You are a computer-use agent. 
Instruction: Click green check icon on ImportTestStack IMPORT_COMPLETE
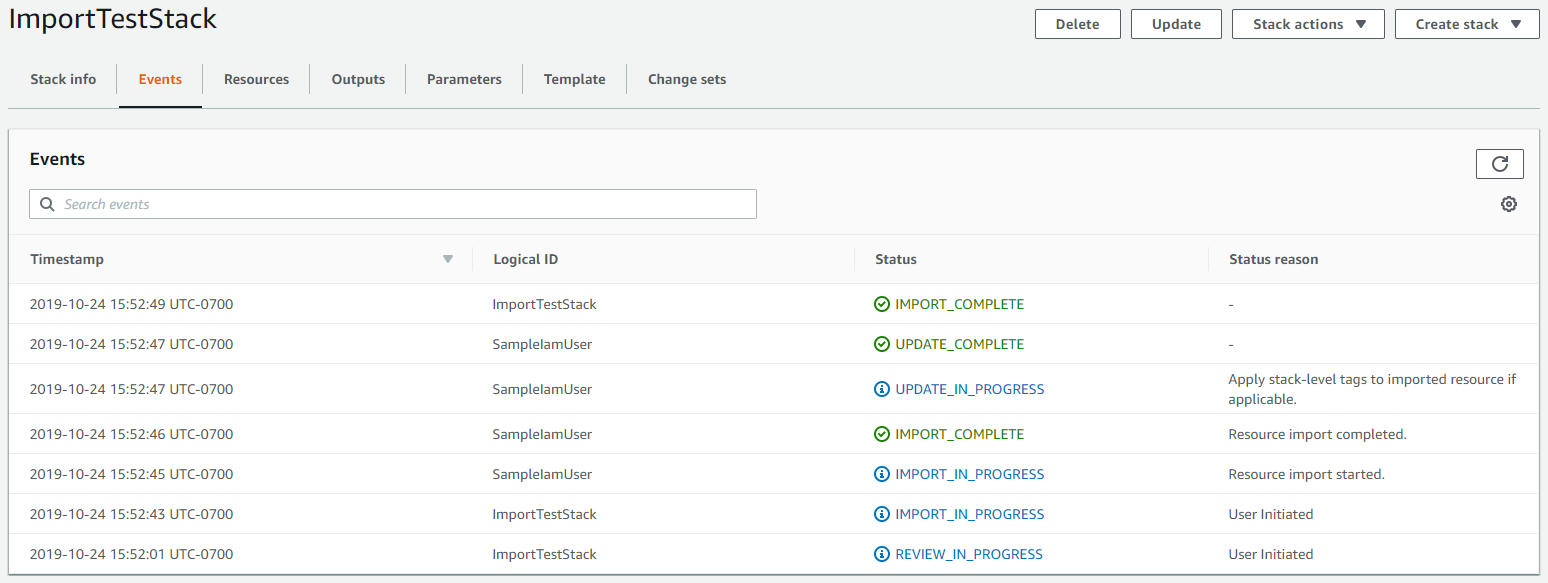click(881, 304)
